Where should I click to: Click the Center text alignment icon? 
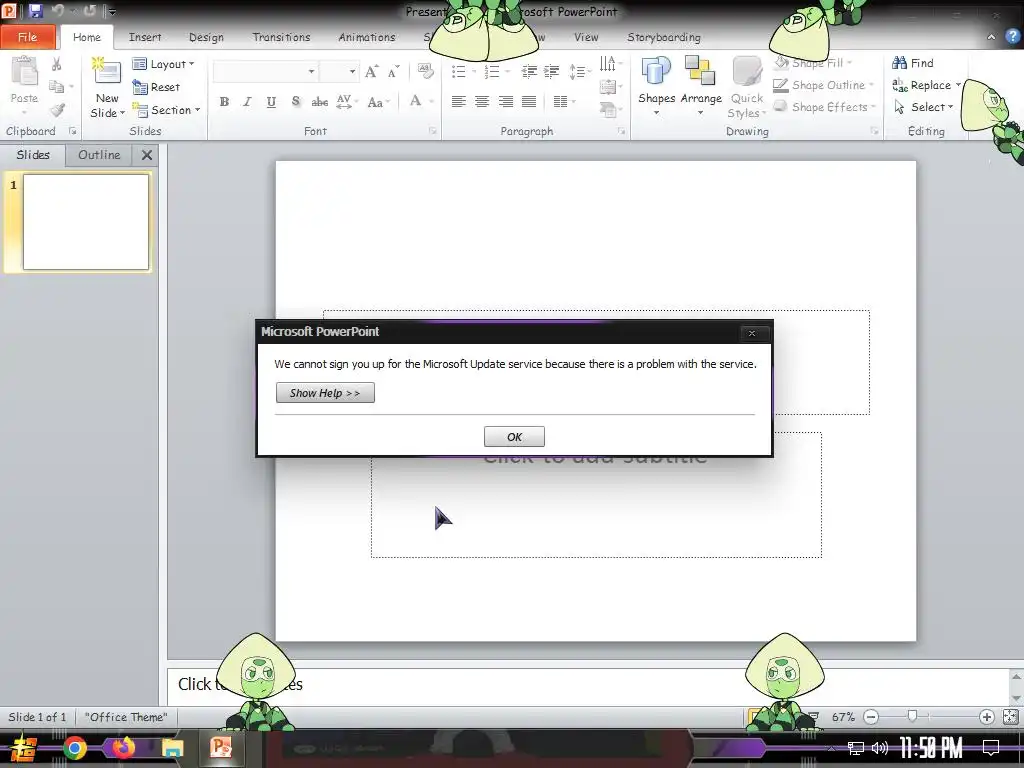(482, 101)
